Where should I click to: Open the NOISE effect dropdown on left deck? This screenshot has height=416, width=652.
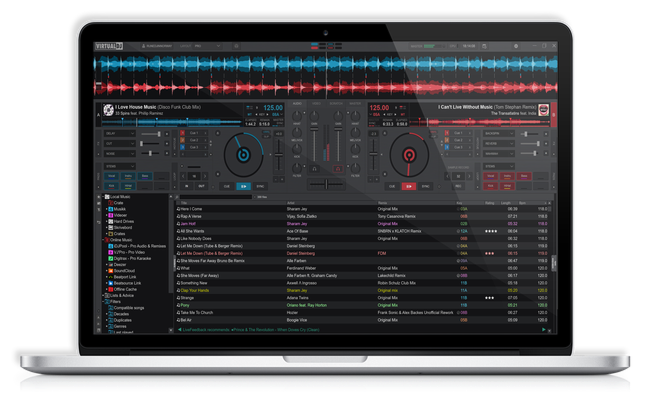pyautogui.click(x=120, y=154)
